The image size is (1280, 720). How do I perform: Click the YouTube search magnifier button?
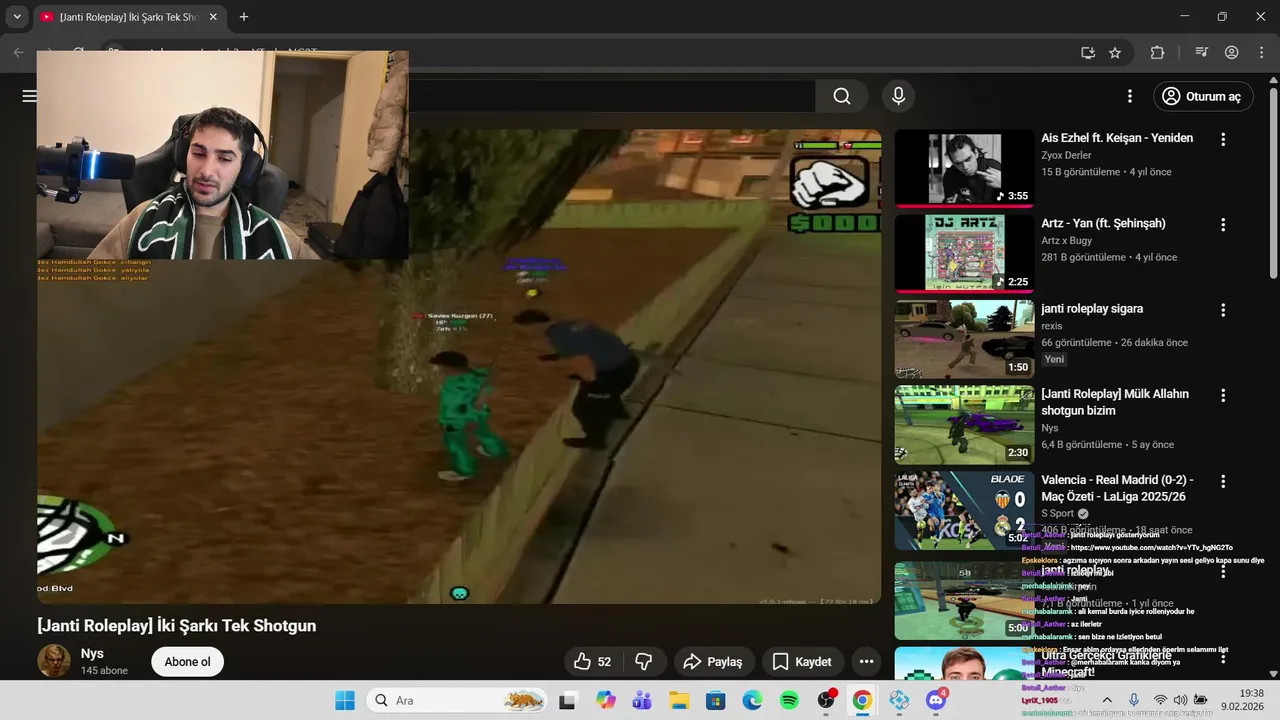pos(842,96)
